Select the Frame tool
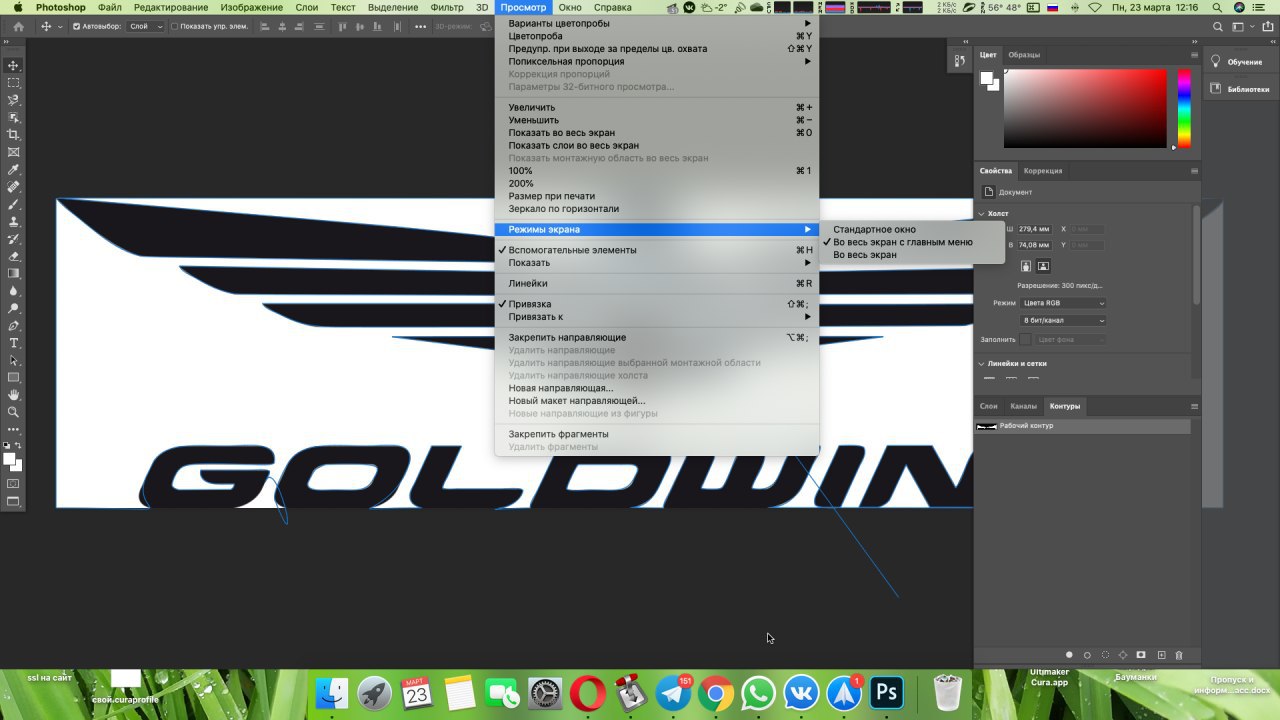This screenshot has width=1280, height=720. click(14, 152)
